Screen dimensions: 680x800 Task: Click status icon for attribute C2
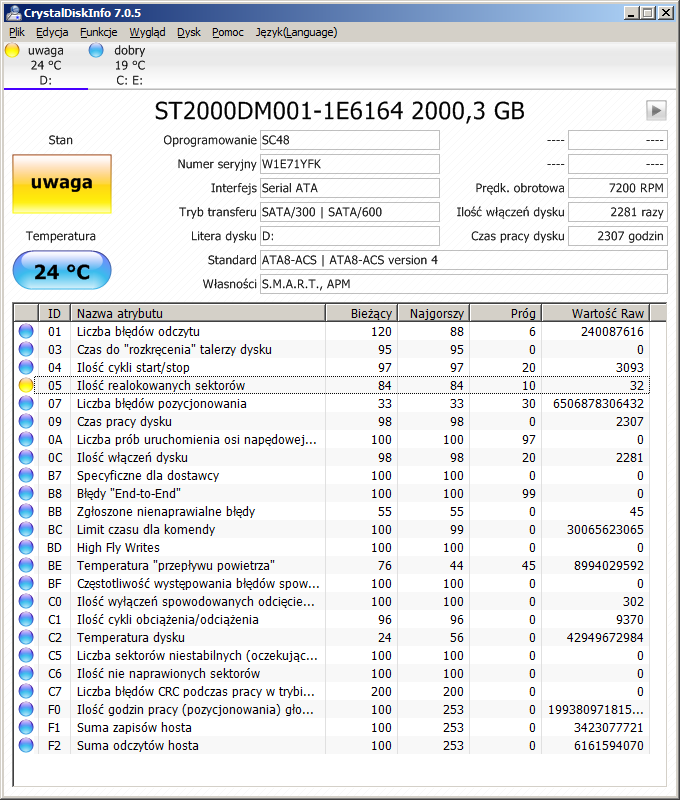click(26, 637)
